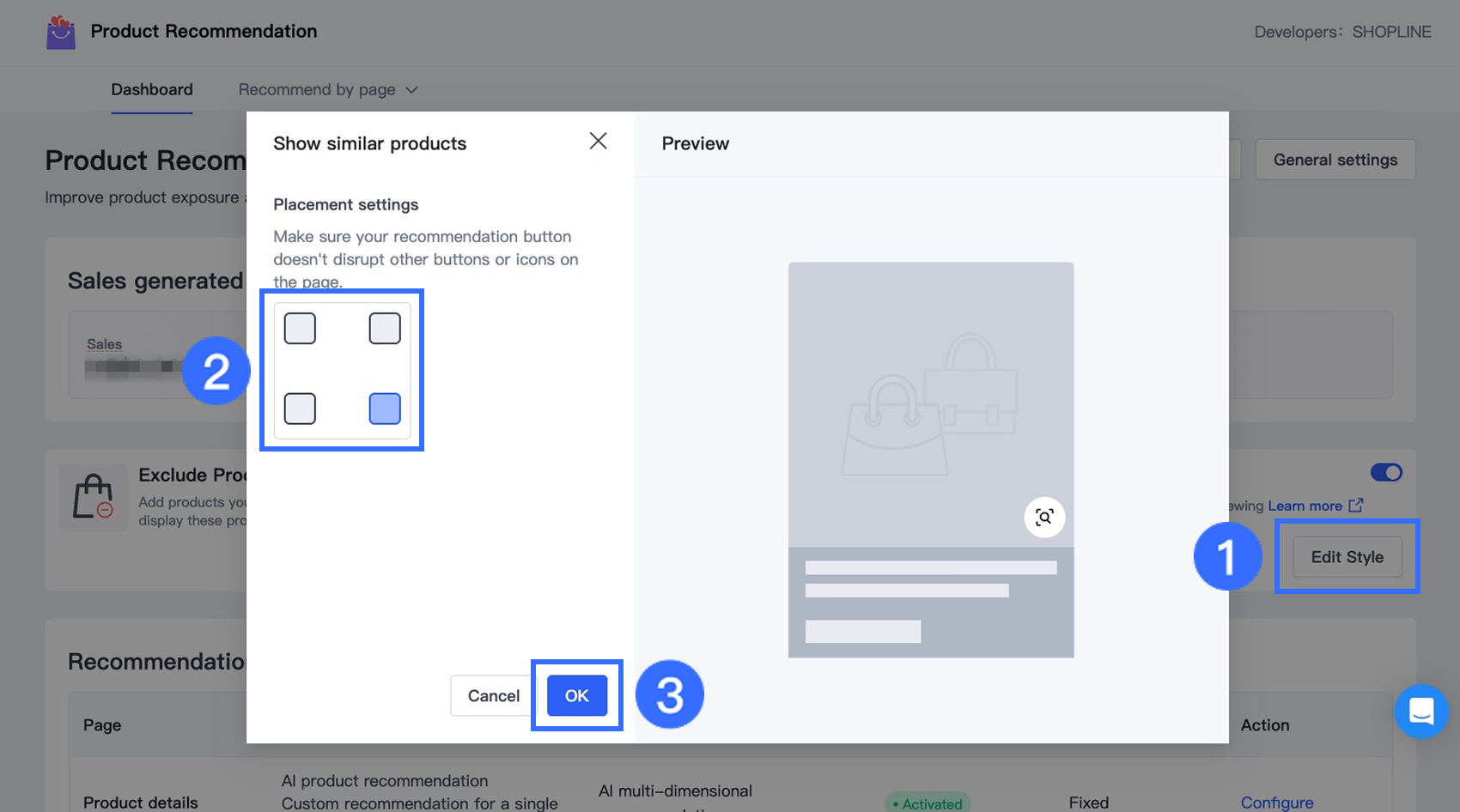The image size is (1460, 812).
Task: Open the Learn more link
Action: [1305, 506]
